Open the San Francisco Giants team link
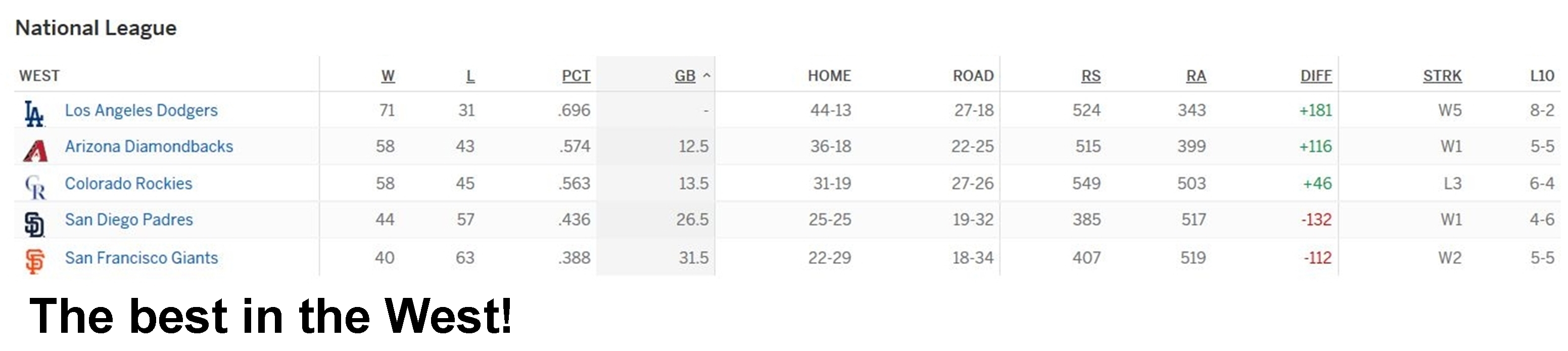This screenshot has height=351, width=1568. 141,258
